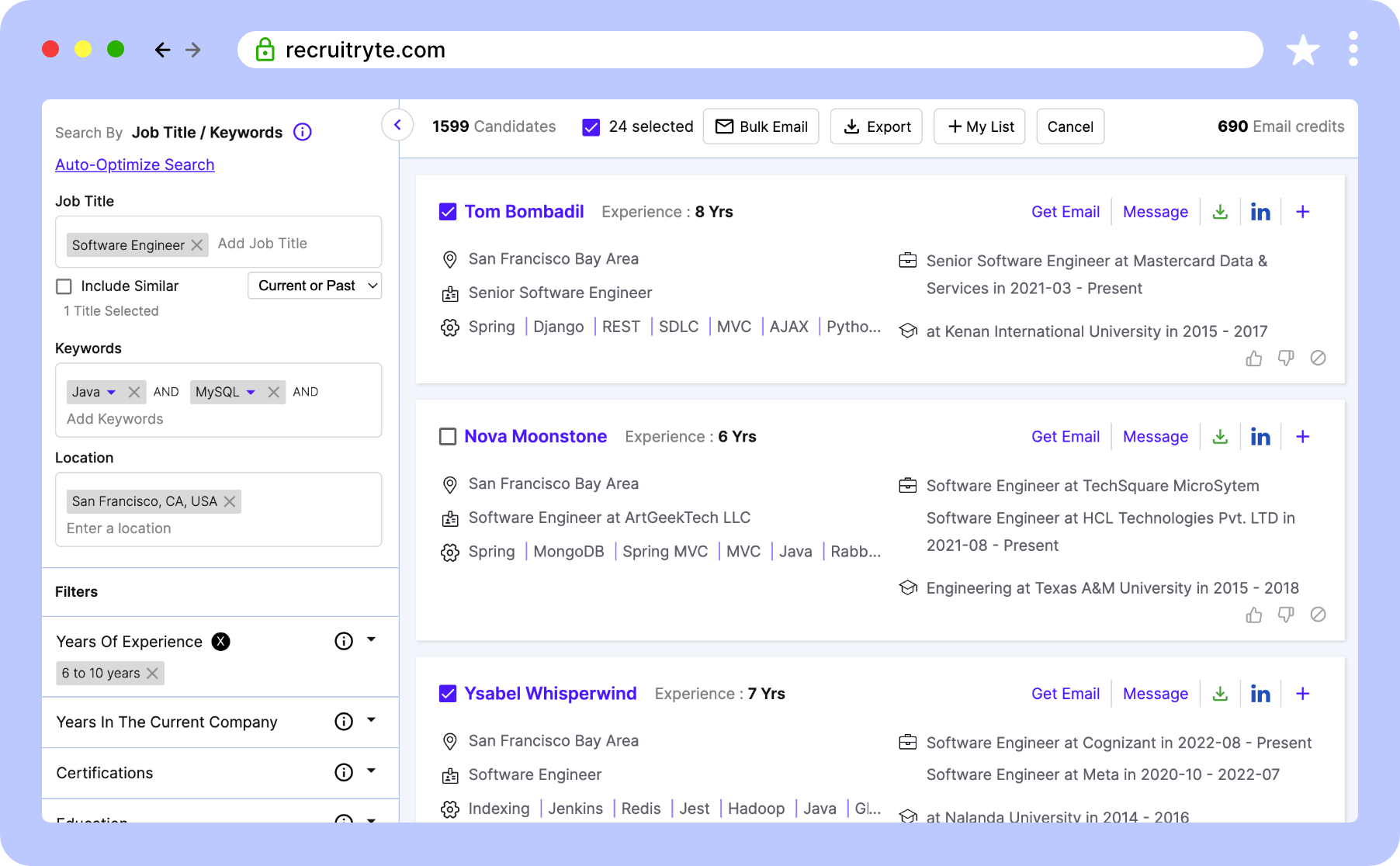Screen dimensions: 1400x866
Task: Open Auto-Optimize Search
Action: [134, 165]
